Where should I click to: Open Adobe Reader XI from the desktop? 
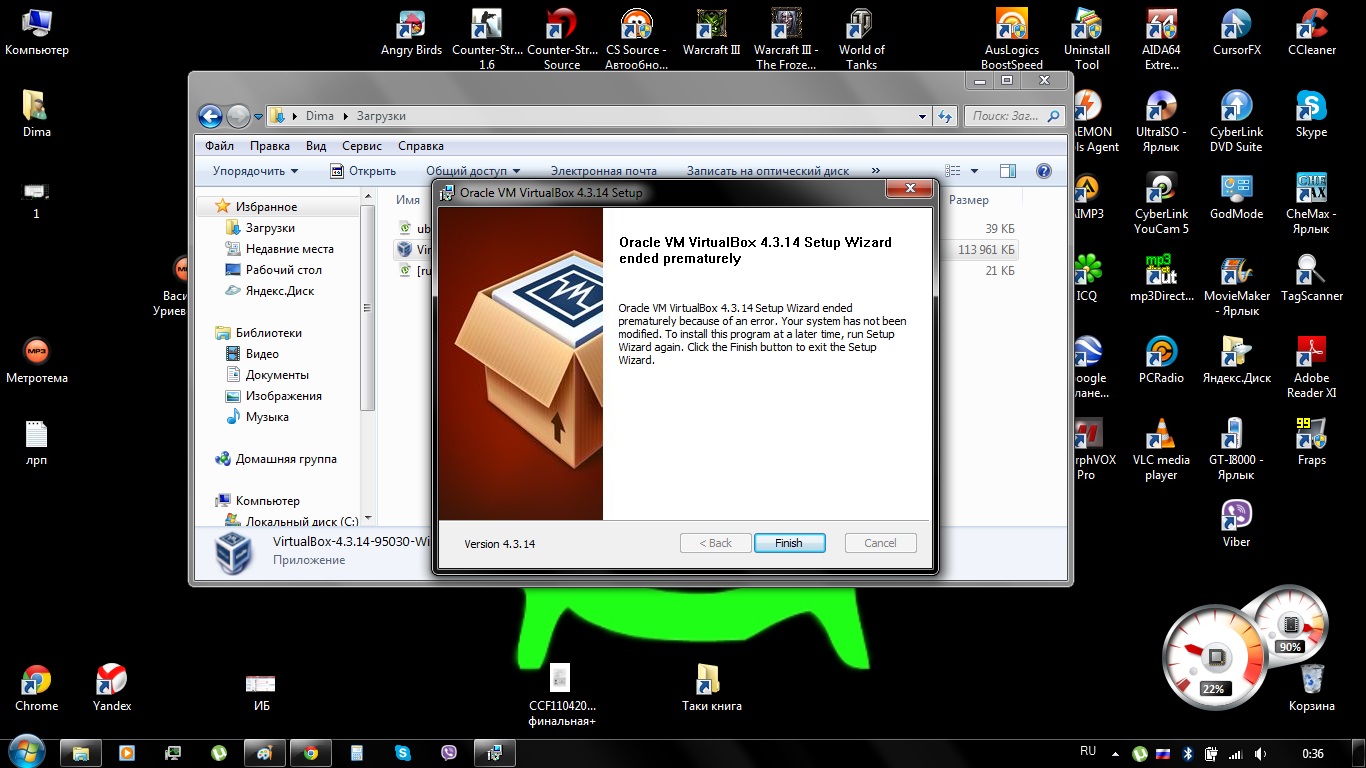click(x=1312, y=369)
